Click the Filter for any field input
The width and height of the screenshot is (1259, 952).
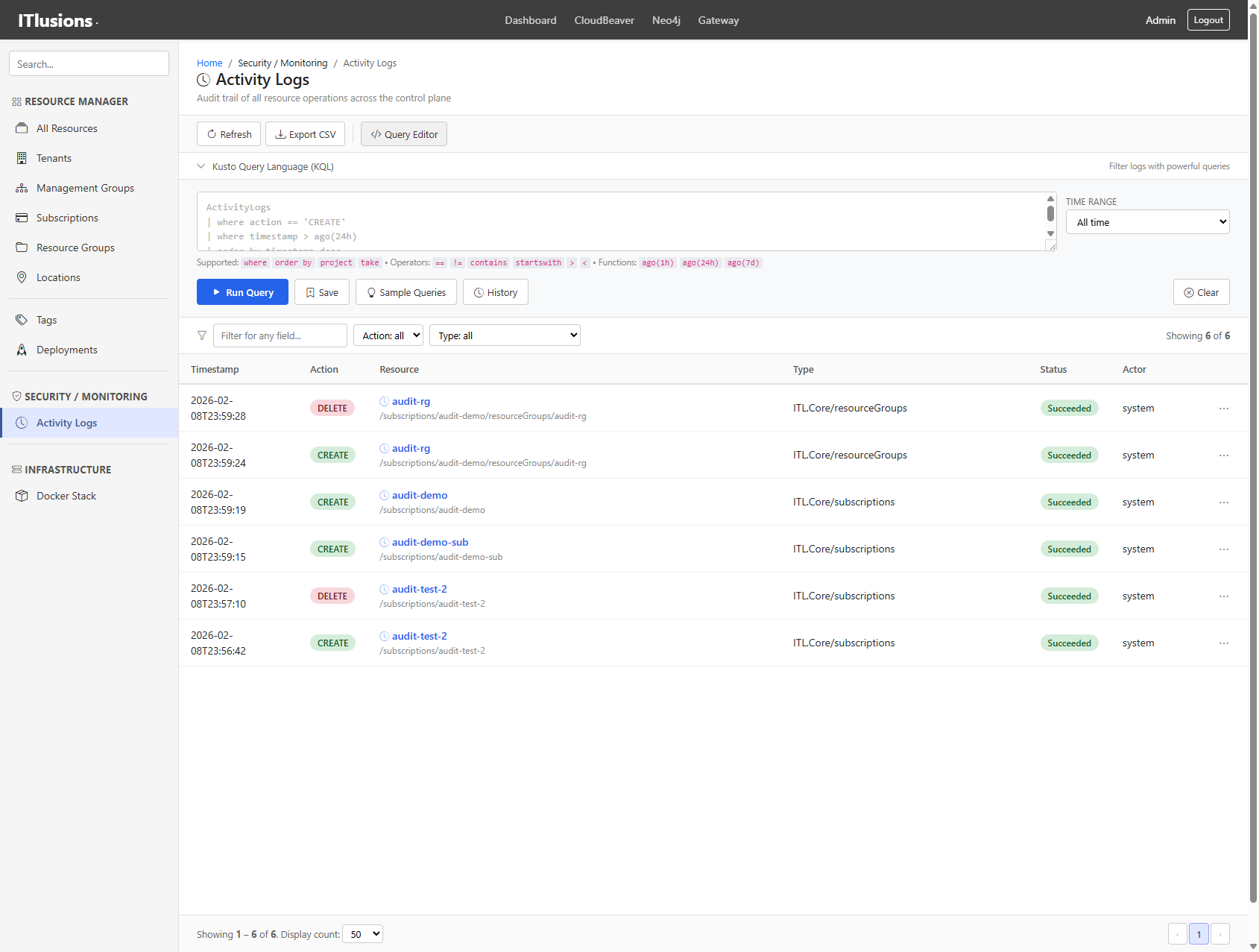click(280, 335)
